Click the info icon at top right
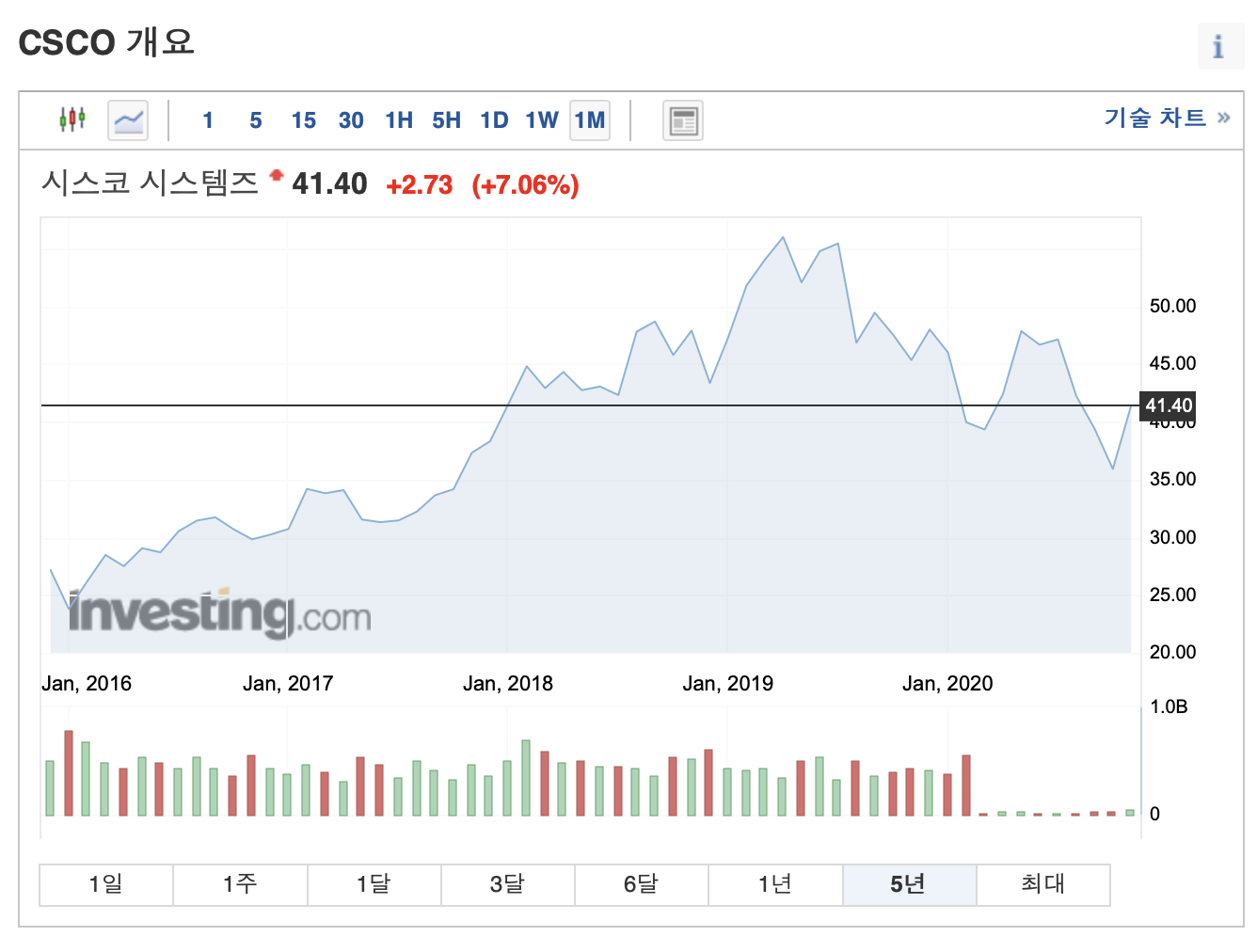Image resolution: width=1257 pixels, height=952 pixels. pos(1220,46)
